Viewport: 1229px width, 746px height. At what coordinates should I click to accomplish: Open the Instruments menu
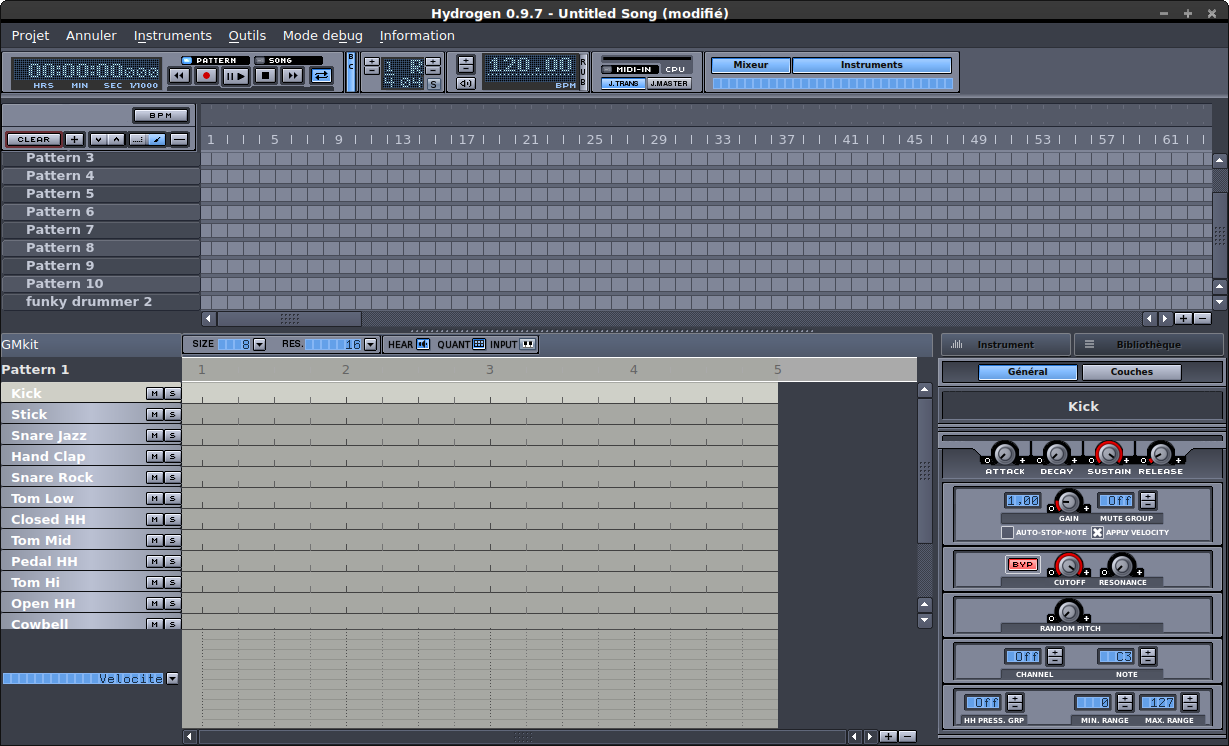tap(173, 35)
